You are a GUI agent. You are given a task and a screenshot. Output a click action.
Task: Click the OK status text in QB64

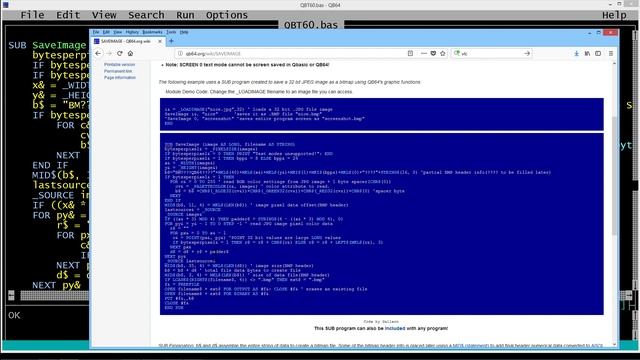click(14, 315)
